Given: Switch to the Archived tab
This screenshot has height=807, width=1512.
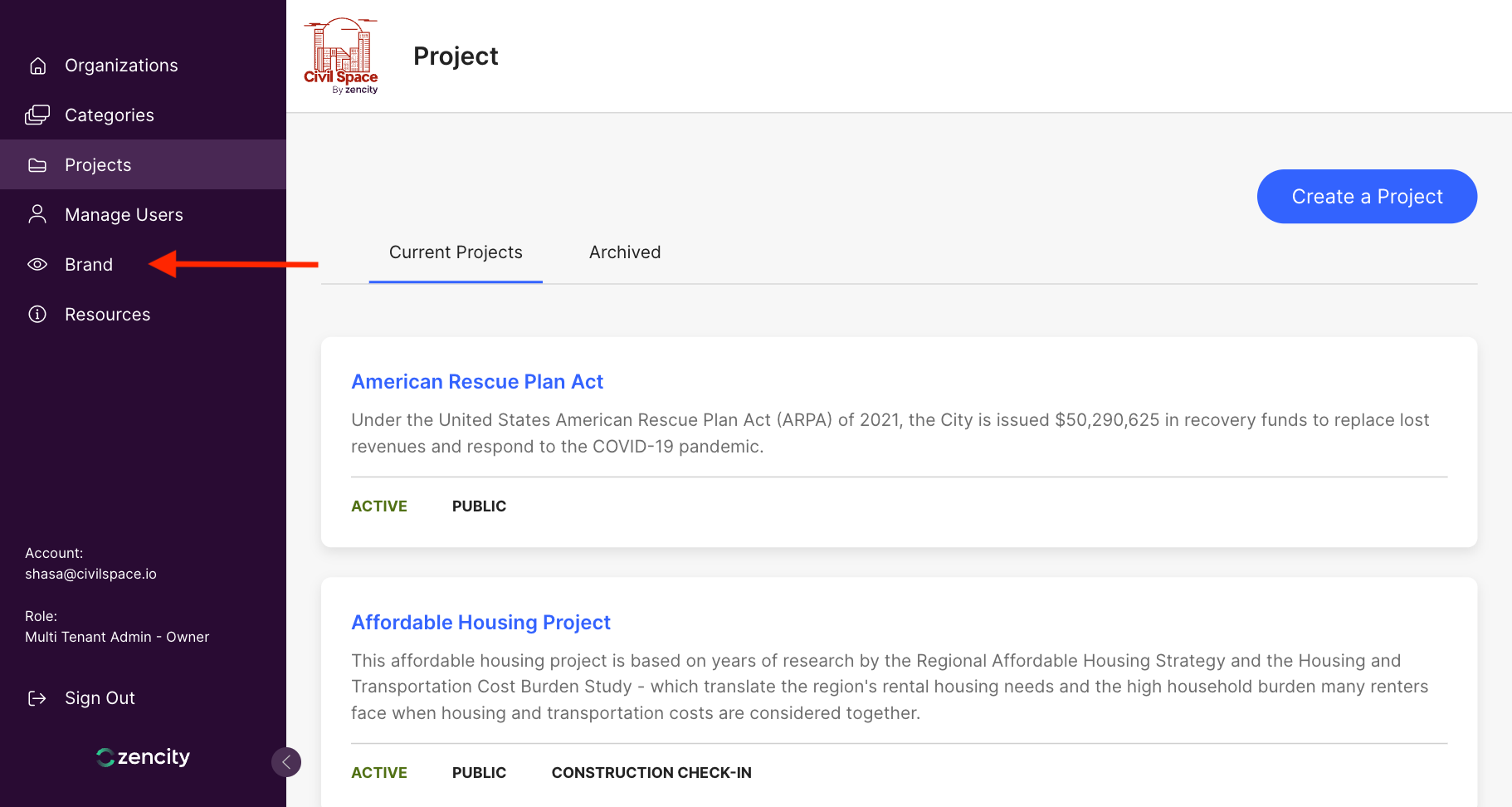Looking at the screenshot, I should click(x=624, y=252).
